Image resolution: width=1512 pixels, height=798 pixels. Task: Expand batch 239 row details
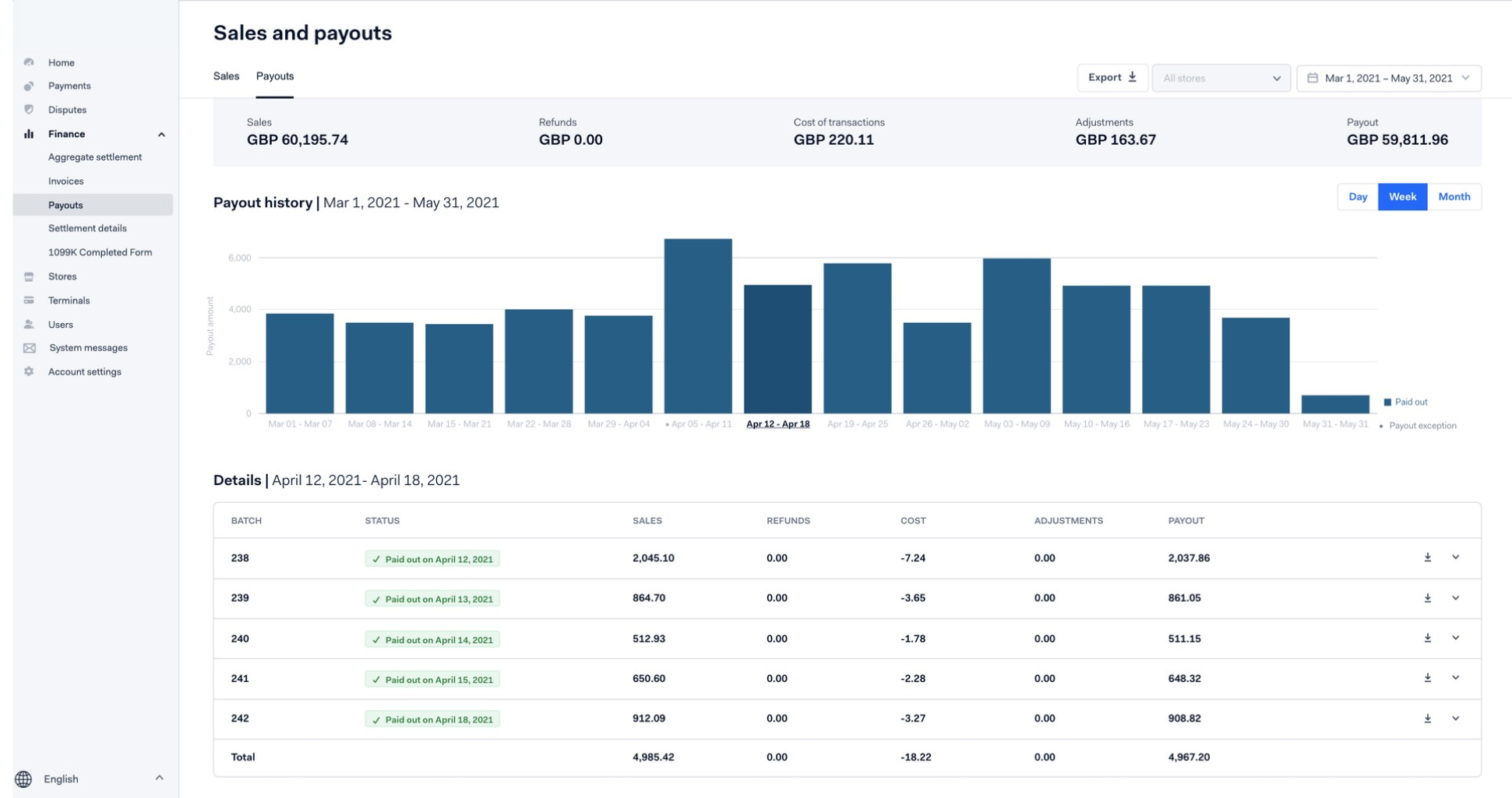click(1455, 598)
